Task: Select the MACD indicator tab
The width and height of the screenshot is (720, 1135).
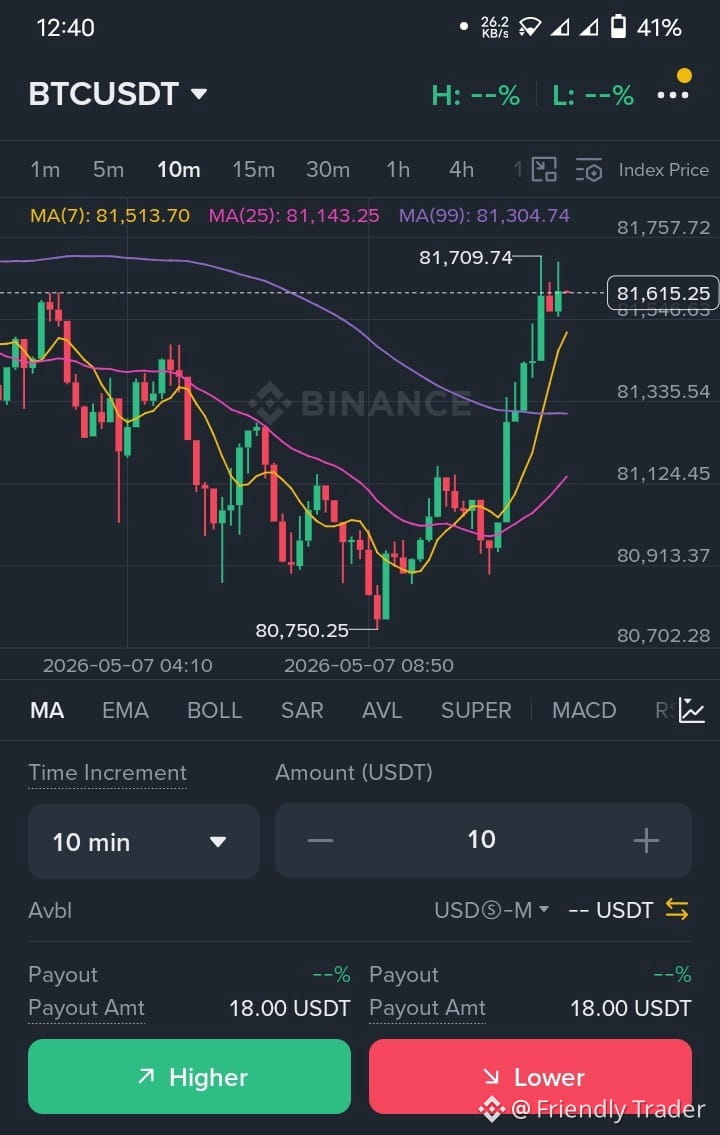Action: coord(584,710)
